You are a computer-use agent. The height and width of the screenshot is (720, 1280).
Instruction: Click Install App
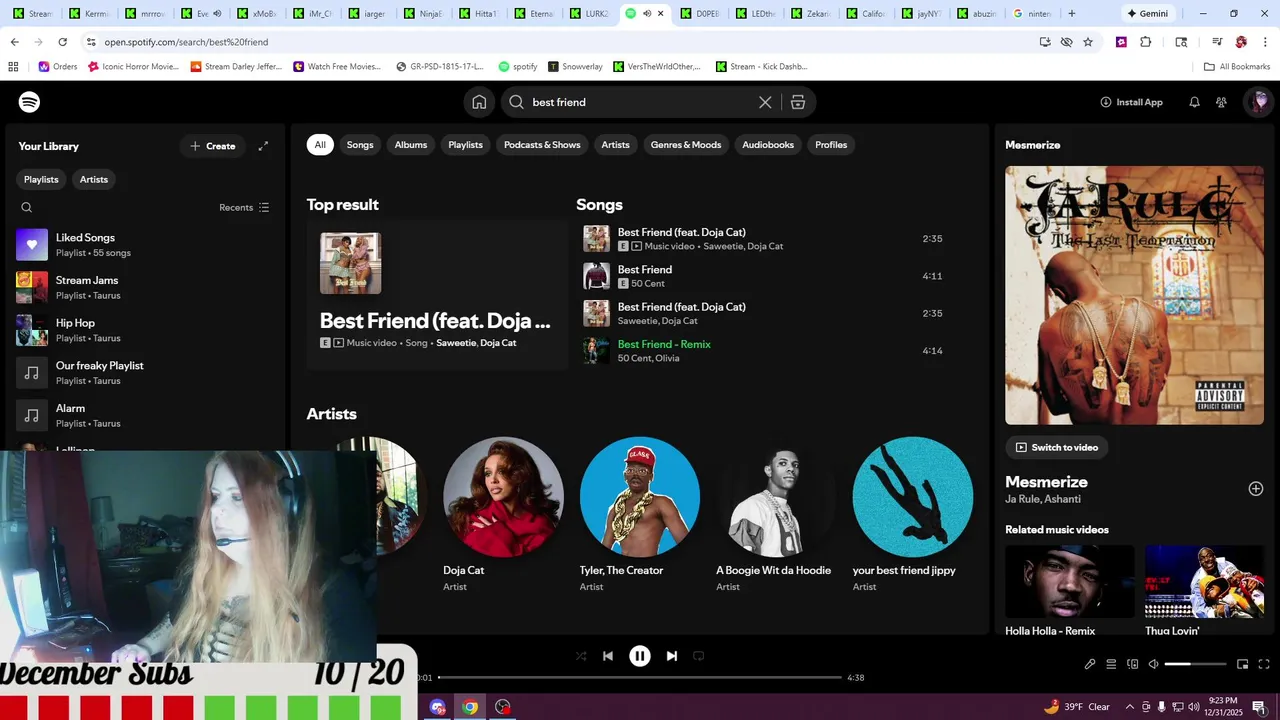(x=1131, y=102)
